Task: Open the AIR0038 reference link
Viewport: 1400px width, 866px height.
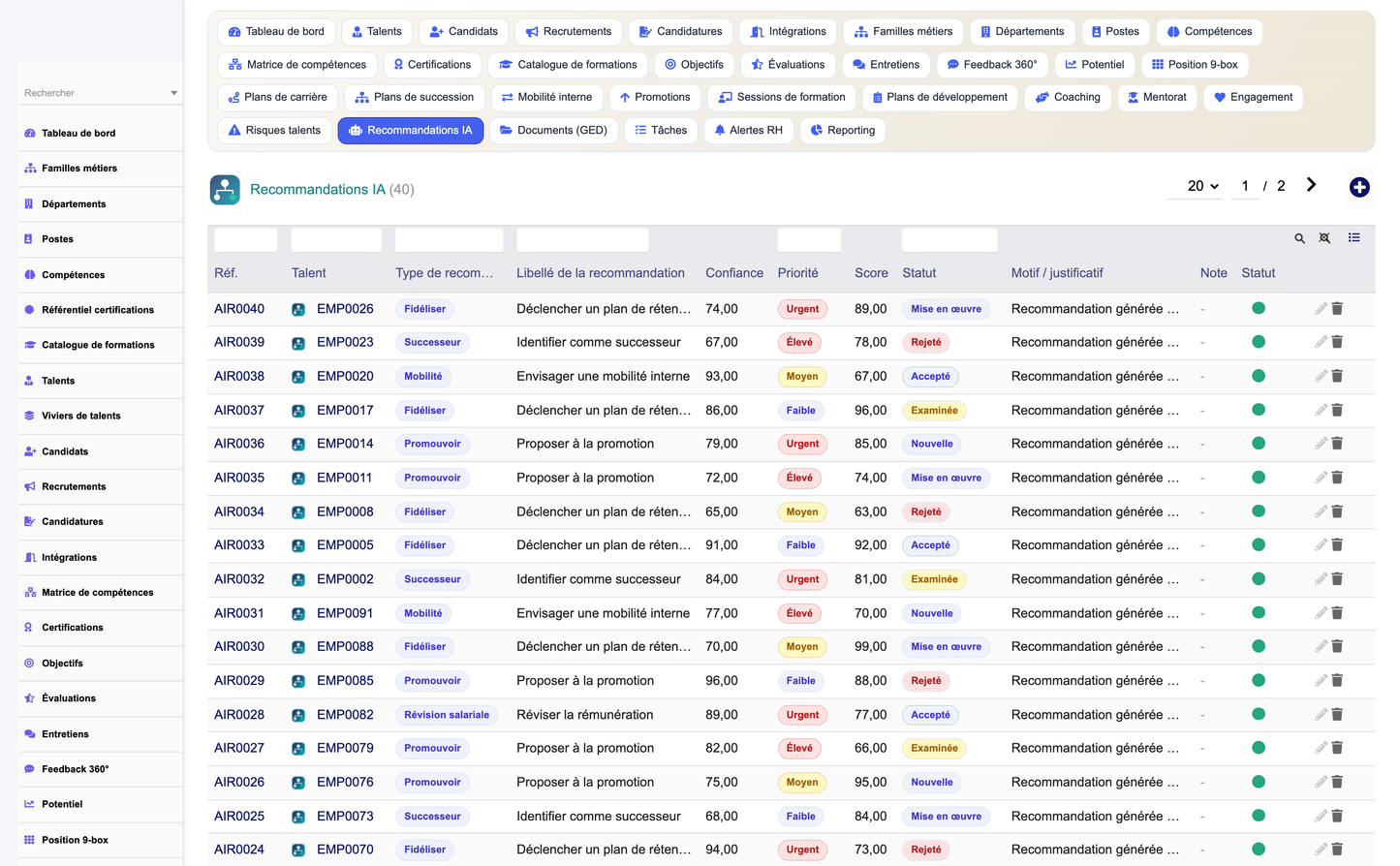Action: 239,376
